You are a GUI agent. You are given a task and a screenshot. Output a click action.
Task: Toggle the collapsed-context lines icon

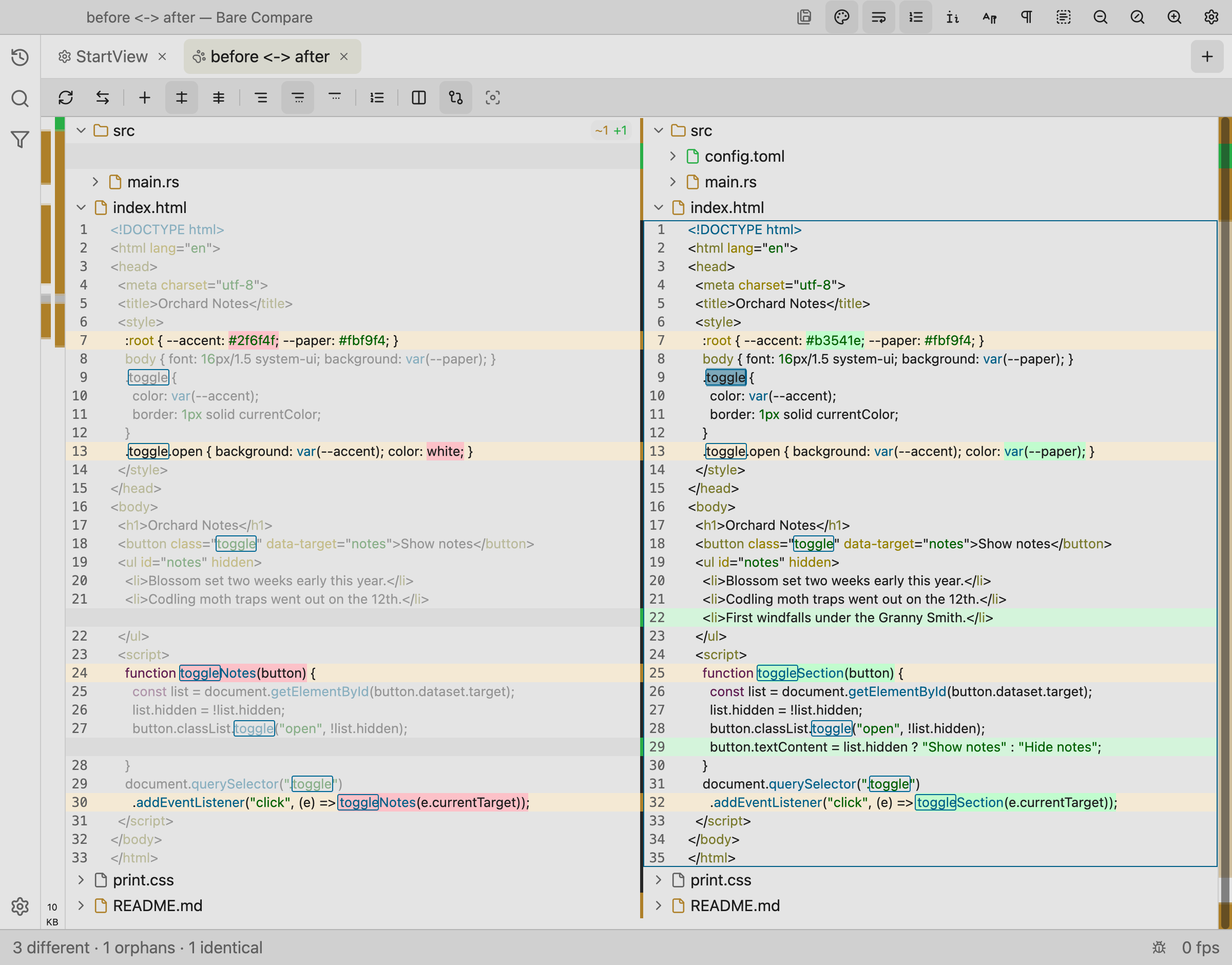pyautogui.click(x=298, y=97)
